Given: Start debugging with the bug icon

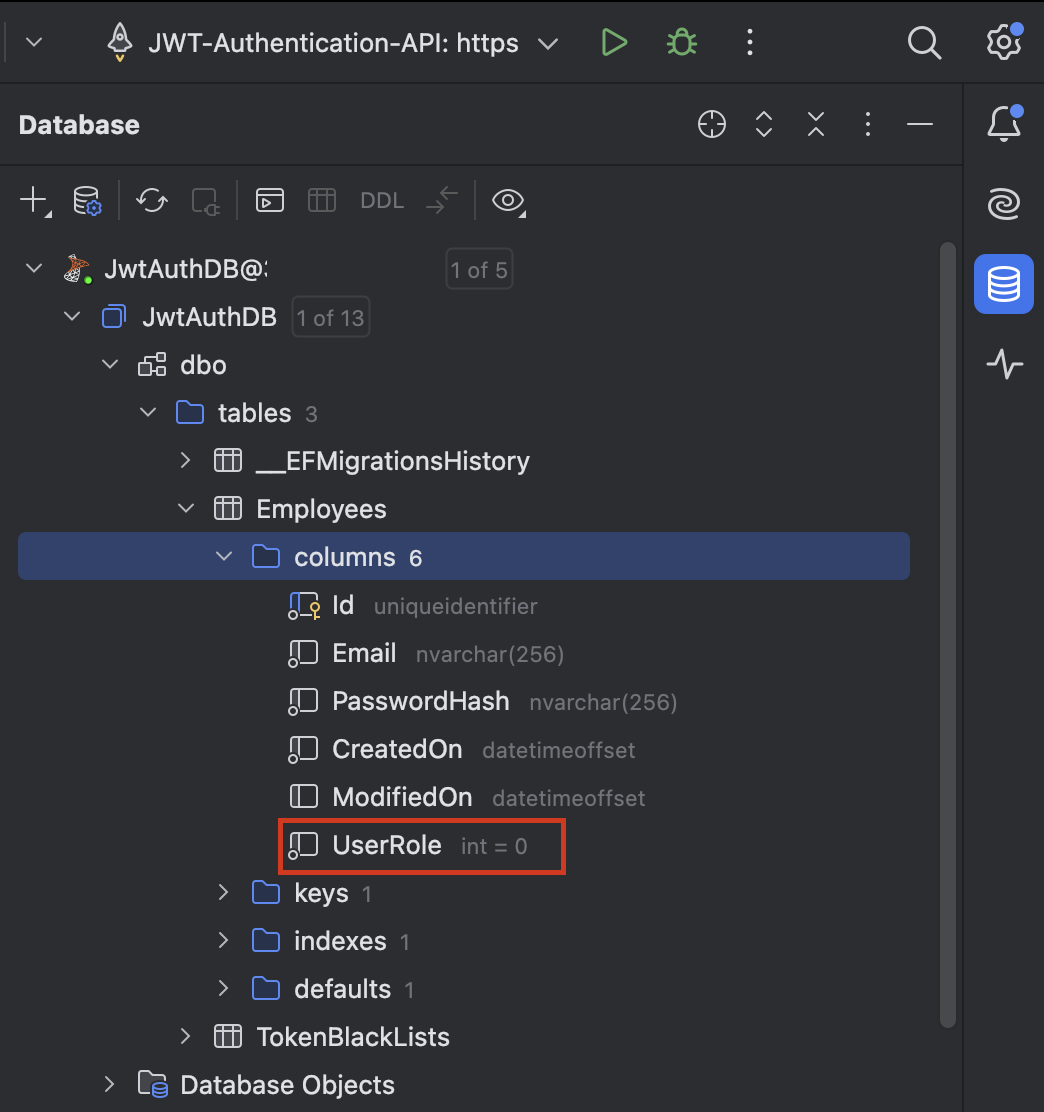Looking at the screenshot, I should (682, 43).
